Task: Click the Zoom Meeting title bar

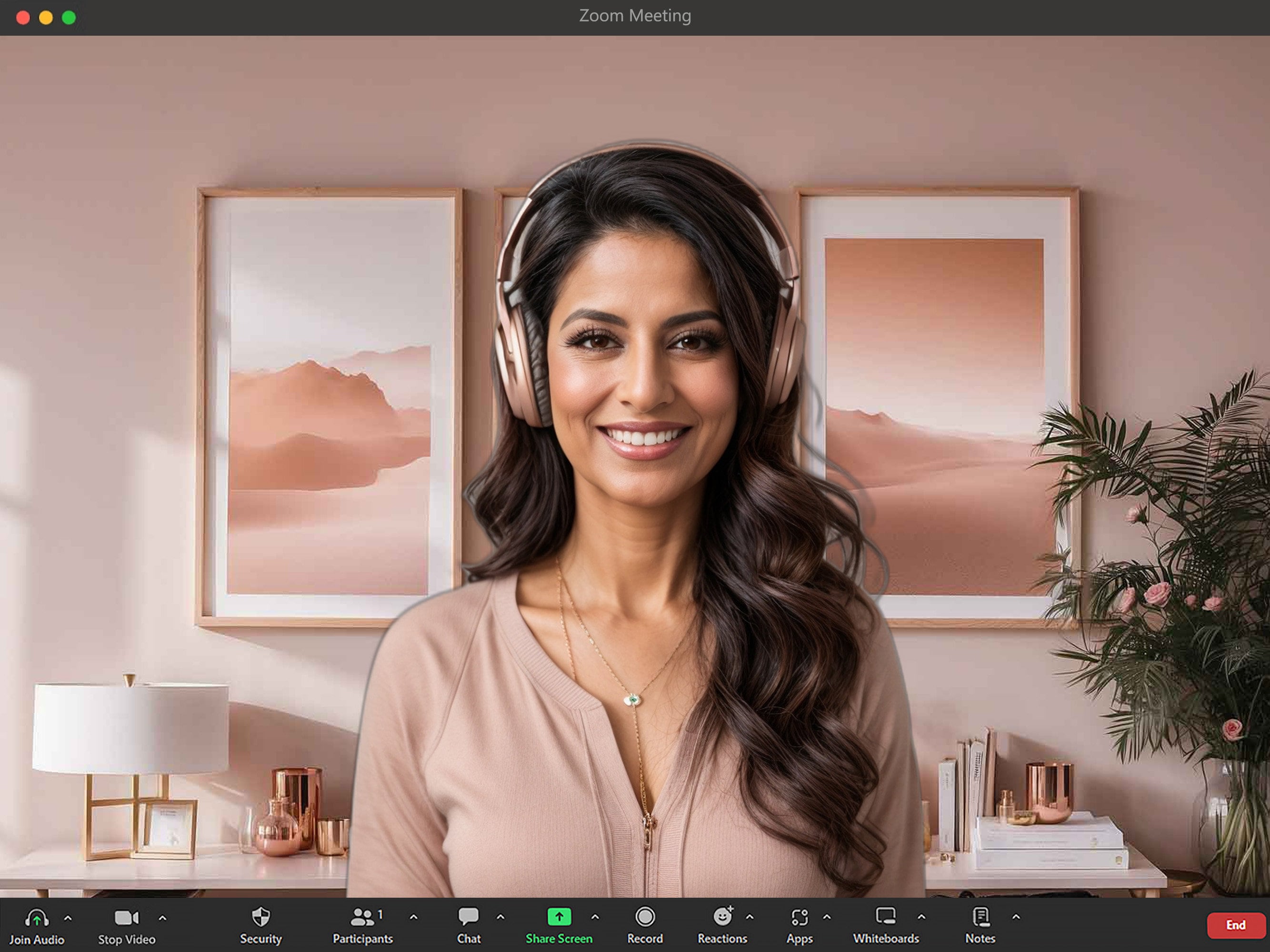Action: click(635, 16)
